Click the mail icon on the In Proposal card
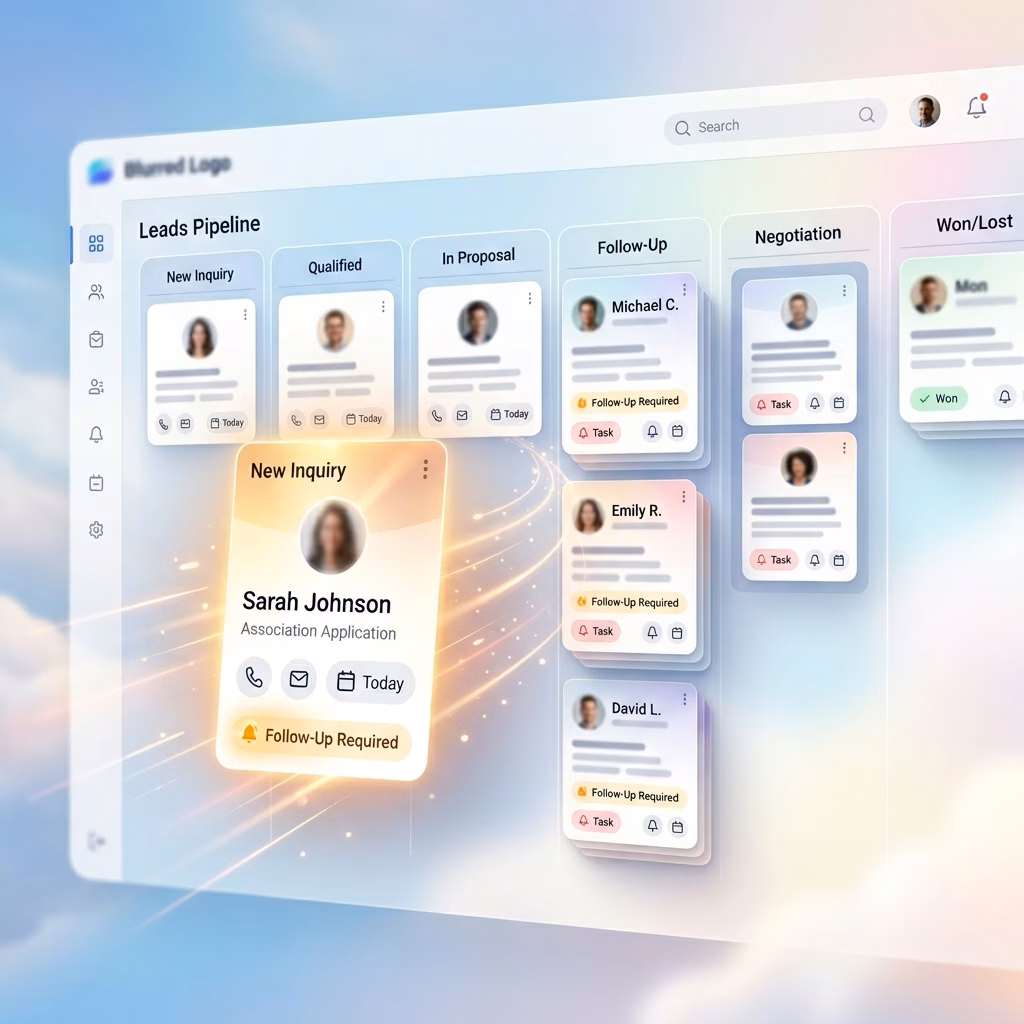Image resolution: width=1024 pixels, height=1024 pixels. 462,415
